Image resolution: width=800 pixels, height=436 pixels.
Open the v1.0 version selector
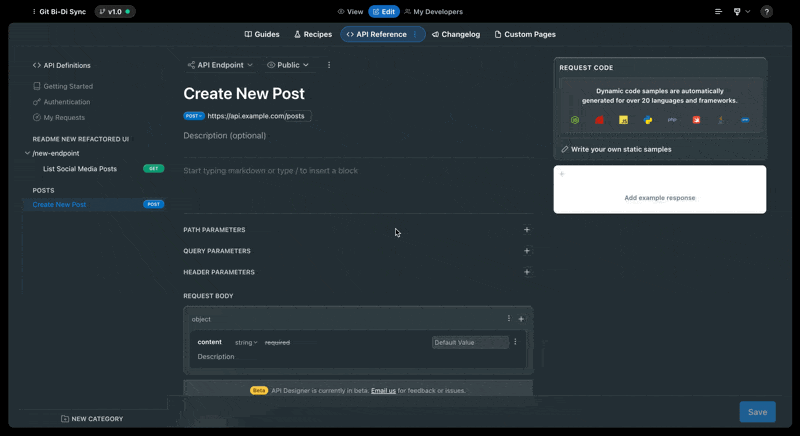pyautogui.click(x=115, y=12)
